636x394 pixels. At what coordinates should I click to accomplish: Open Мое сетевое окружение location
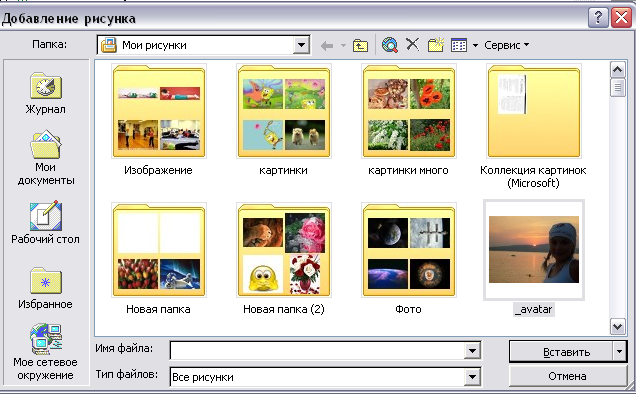(45, 351)
